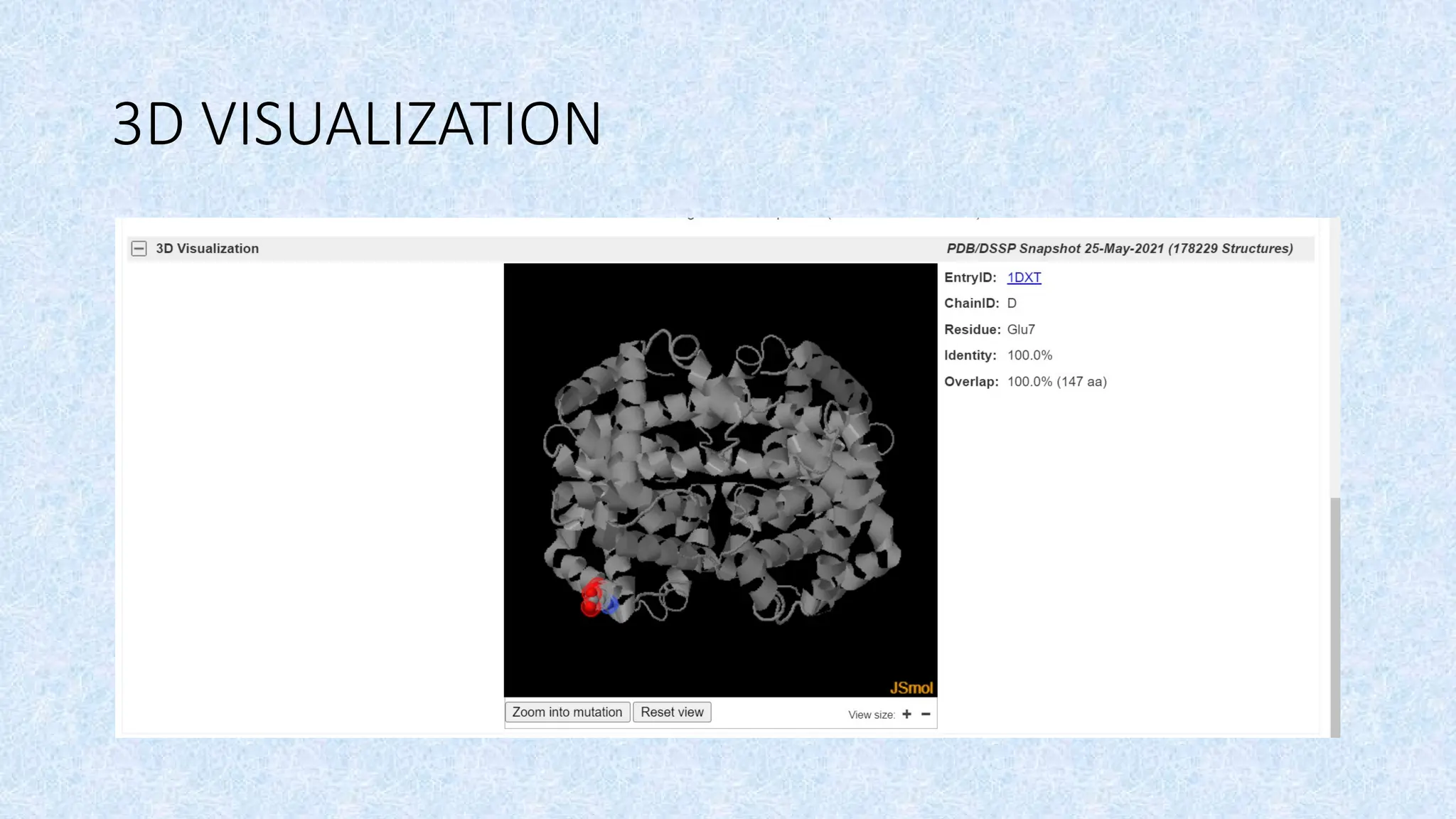Select the Glu7 residue value
This screenshot has width=1456, height=819.
1021,329
